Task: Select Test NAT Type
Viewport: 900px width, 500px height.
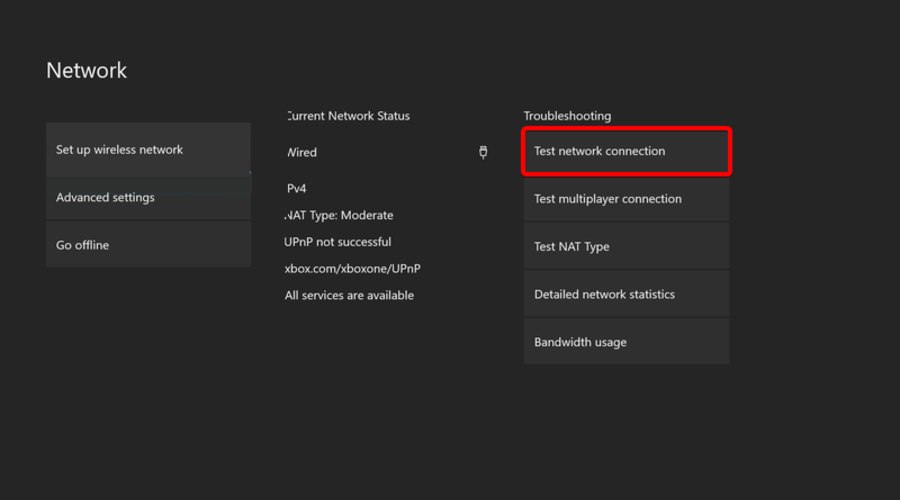Action: point(626,246)
